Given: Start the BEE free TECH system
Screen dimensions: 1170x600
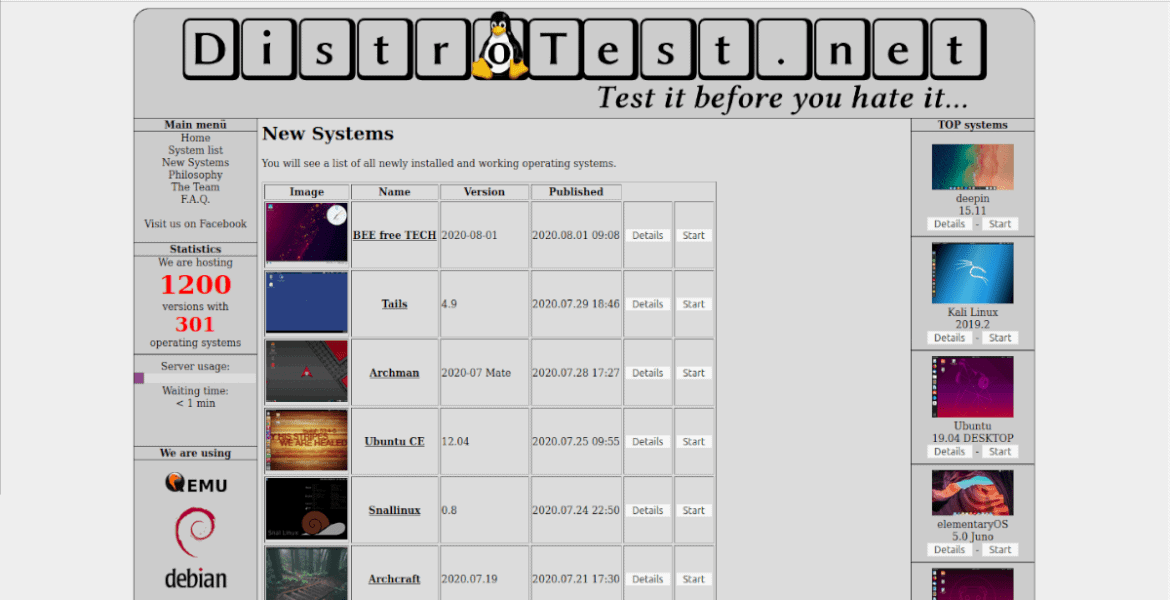Looking at the screenshot, I should 693,235.
